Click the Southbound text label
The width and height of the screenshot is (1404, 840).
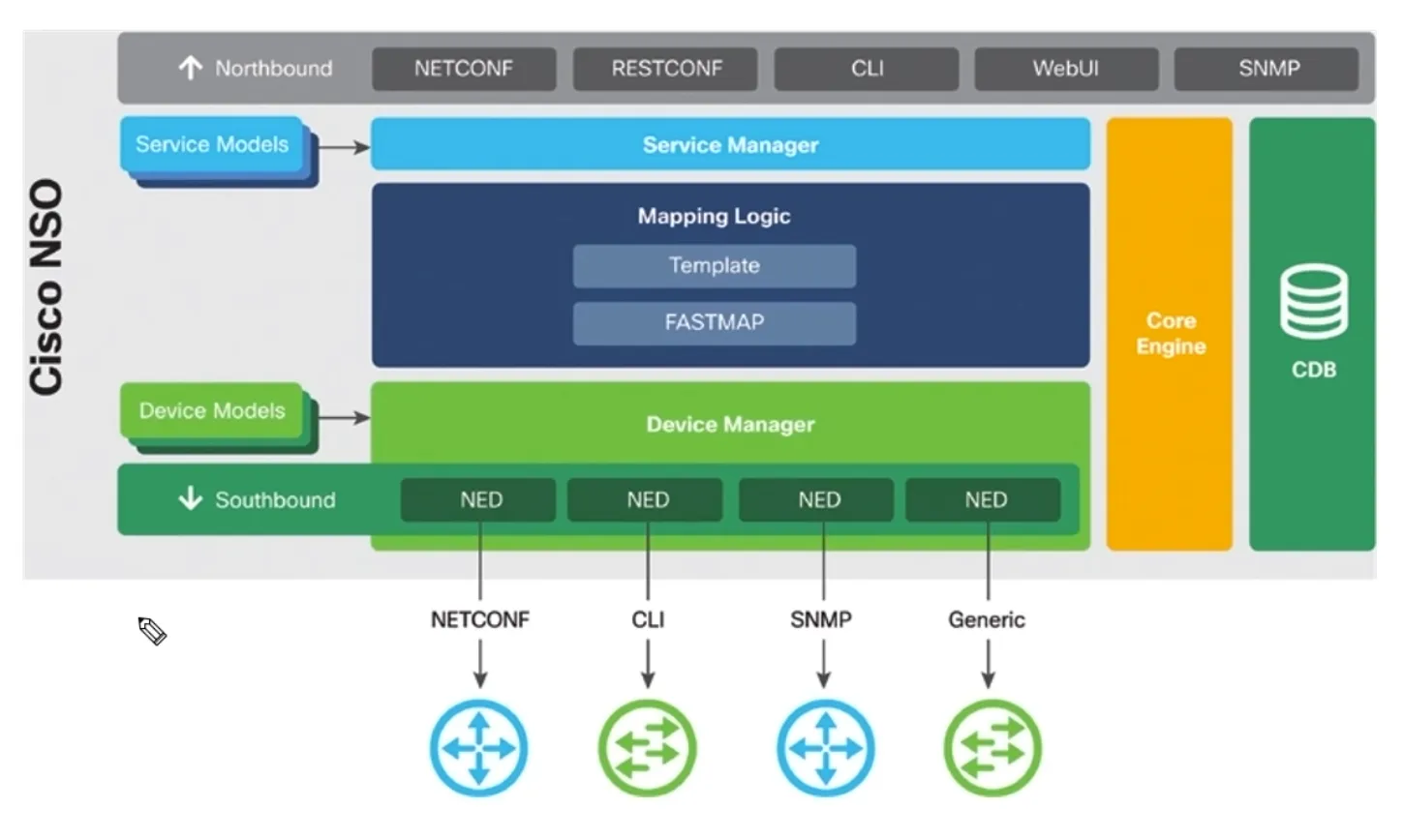[x=275, y=500]
